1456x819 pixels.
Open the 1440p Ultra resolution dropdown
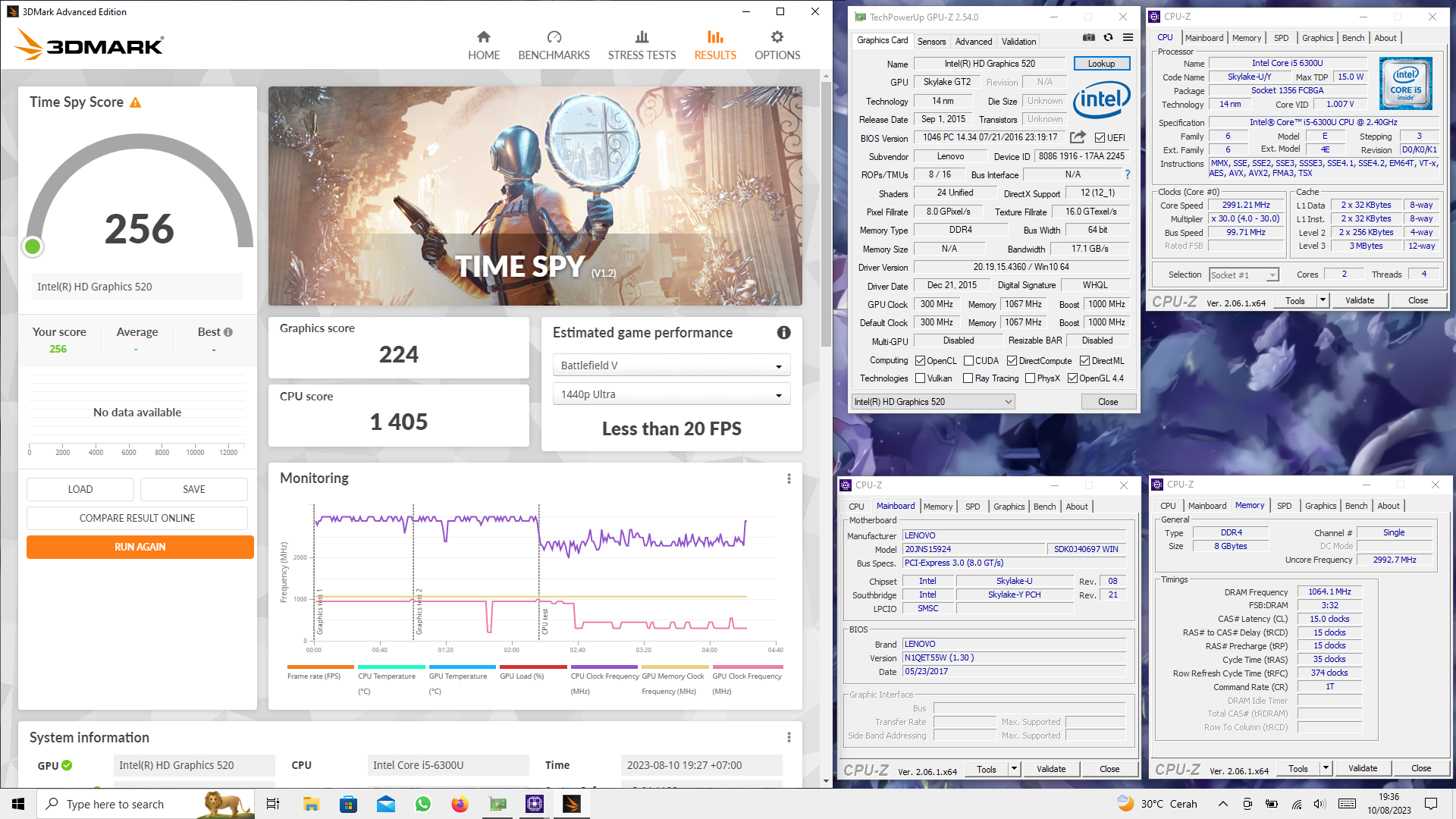pos(671,394)
